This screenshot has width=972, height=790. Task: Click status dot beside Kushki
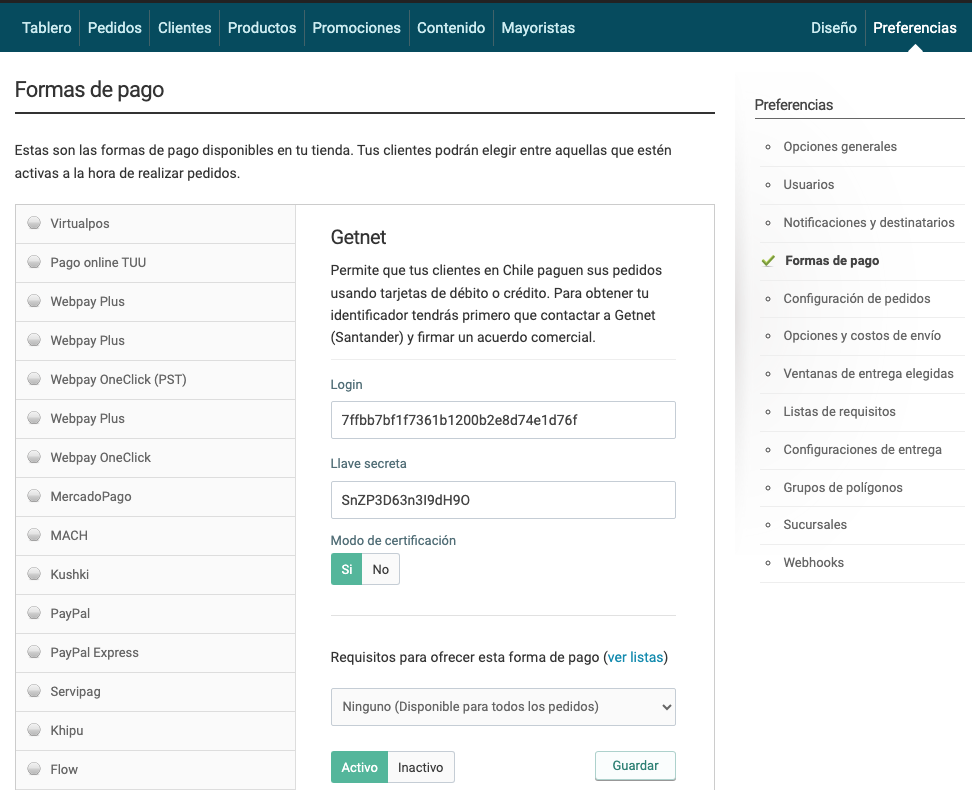coord(34,574)
